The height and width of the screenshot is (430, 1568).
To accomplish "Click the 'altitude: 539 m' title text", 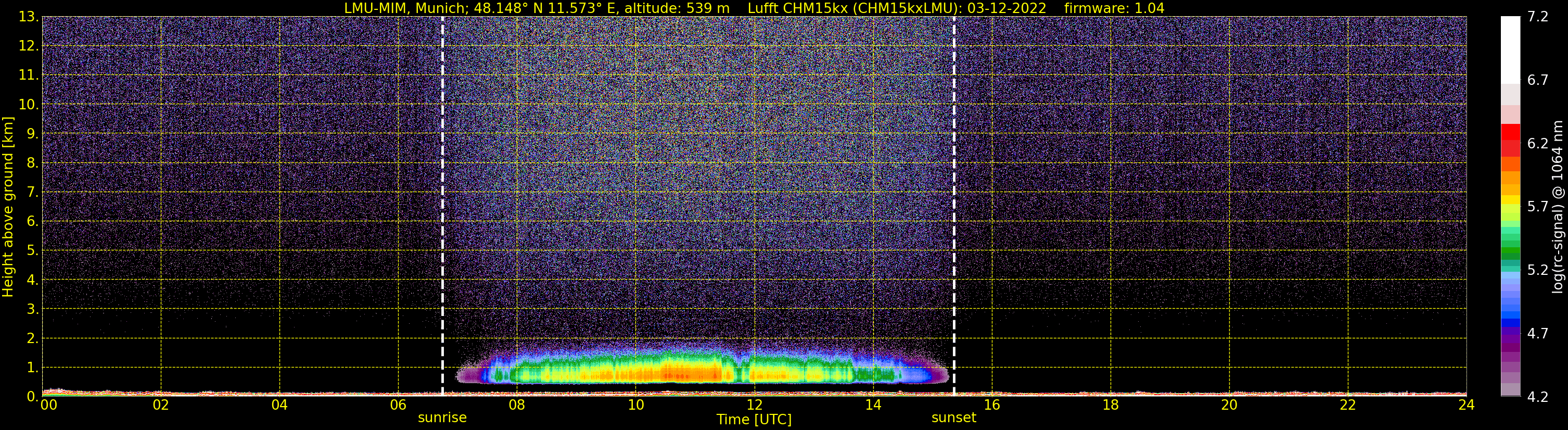I will [677, 8].
